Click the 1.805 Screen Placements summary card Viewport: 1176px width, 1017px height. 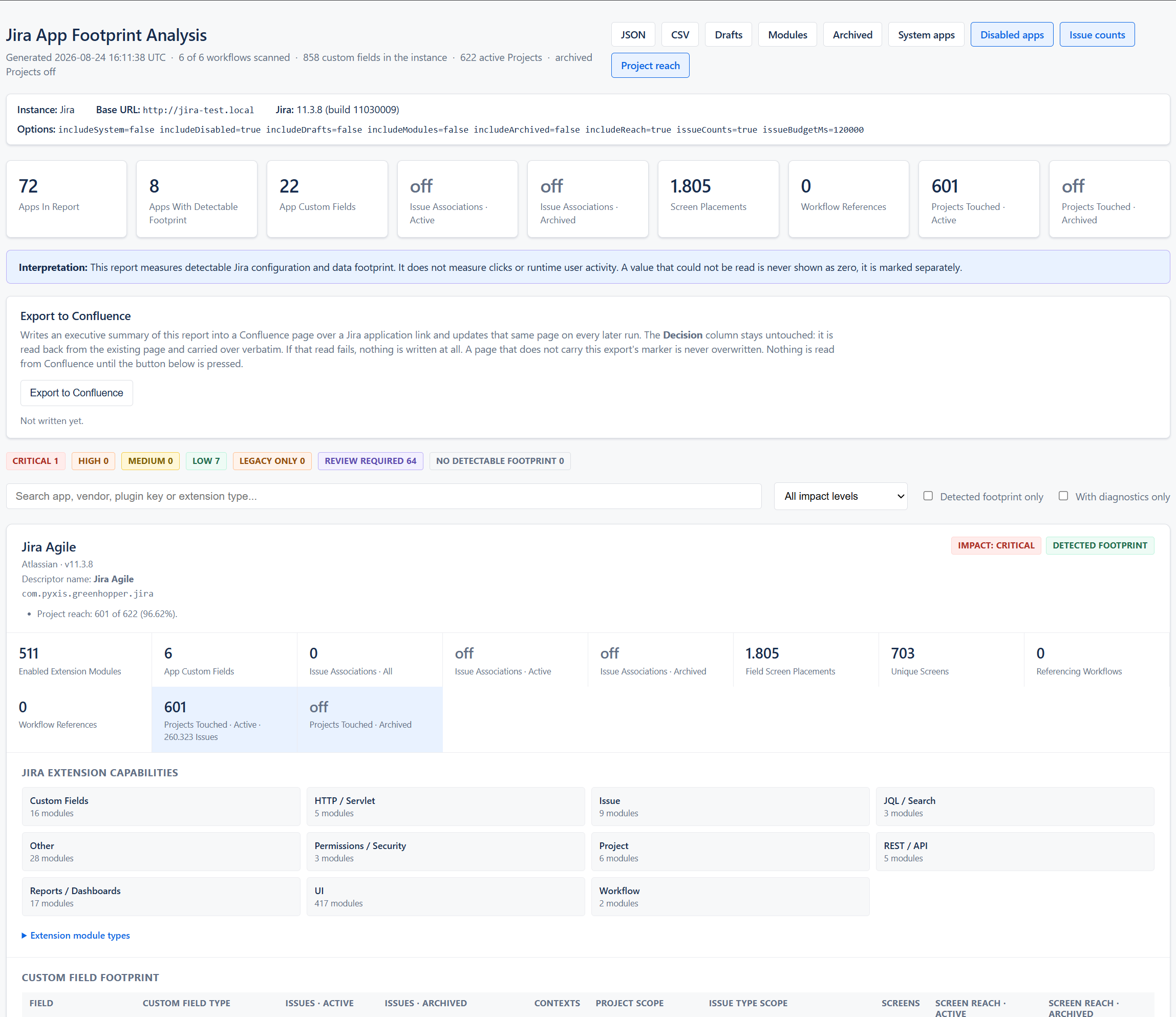coord(718,199)
